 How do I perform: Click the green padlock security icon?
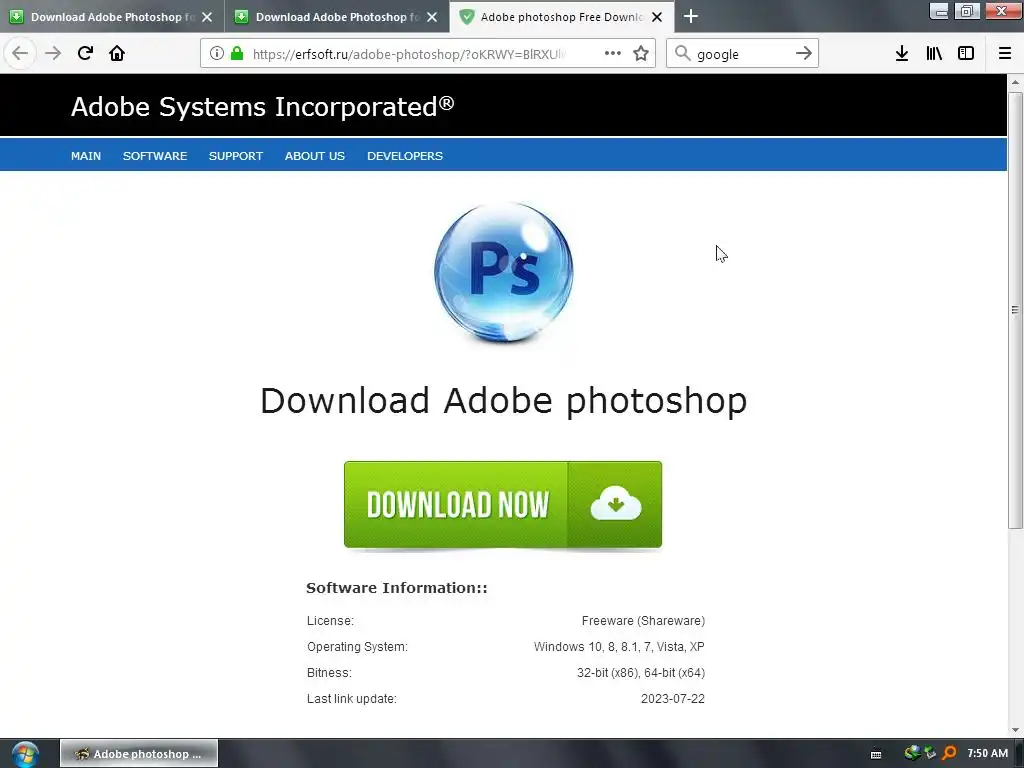pos(237,53)
